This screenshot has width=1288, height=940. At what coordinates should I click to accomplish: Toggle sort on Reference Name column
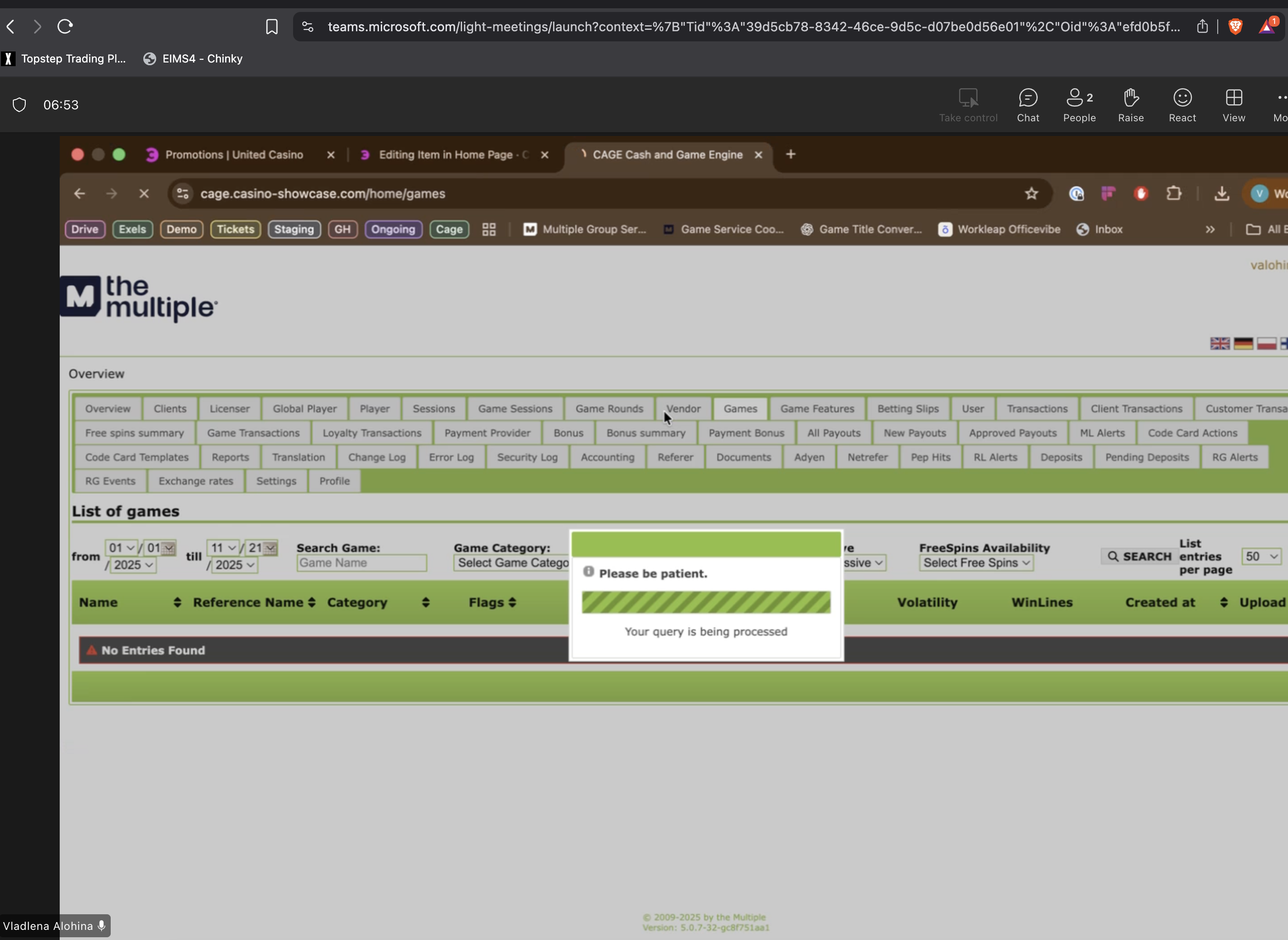(311, 603)
